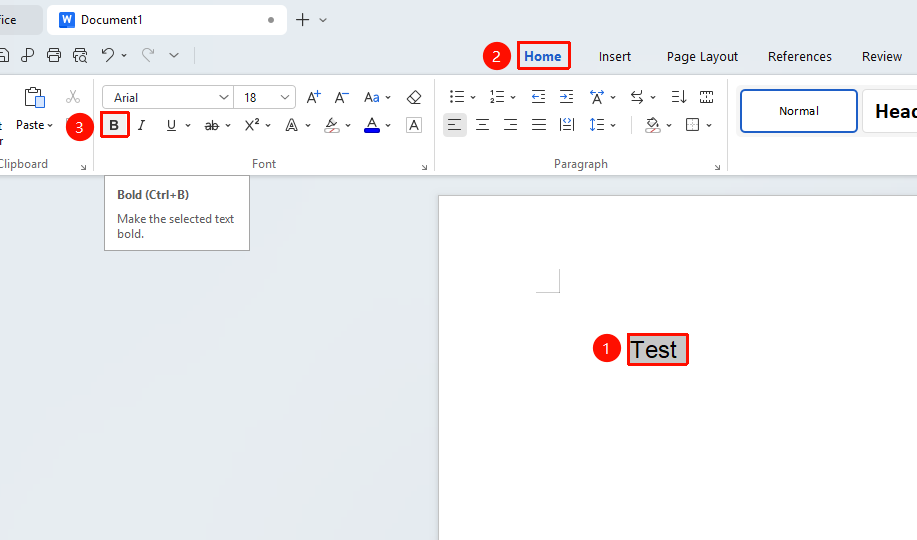Click the Cut scissors icon
Image resolution: width=917 pixels, height=540 pixels.
click(73, 97)
